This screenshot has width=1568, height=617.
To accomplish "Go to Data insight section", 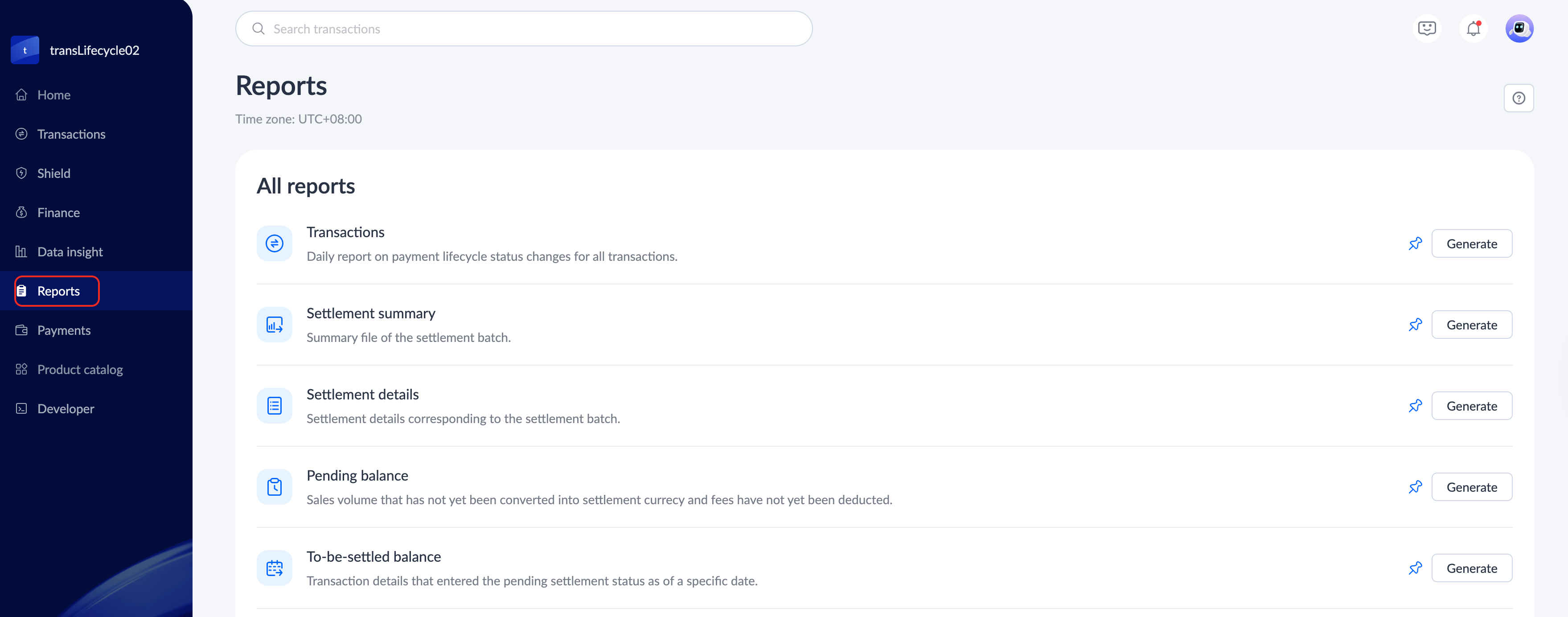I will 70,251.
